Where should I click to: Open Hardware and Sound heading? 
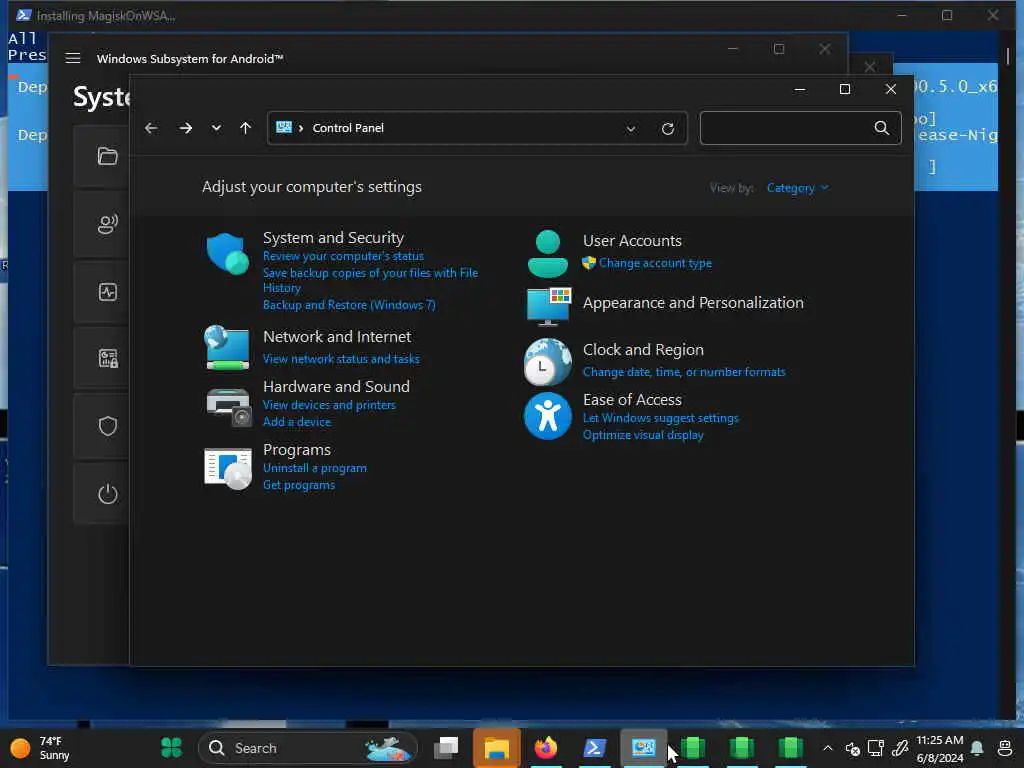[336, 386]
